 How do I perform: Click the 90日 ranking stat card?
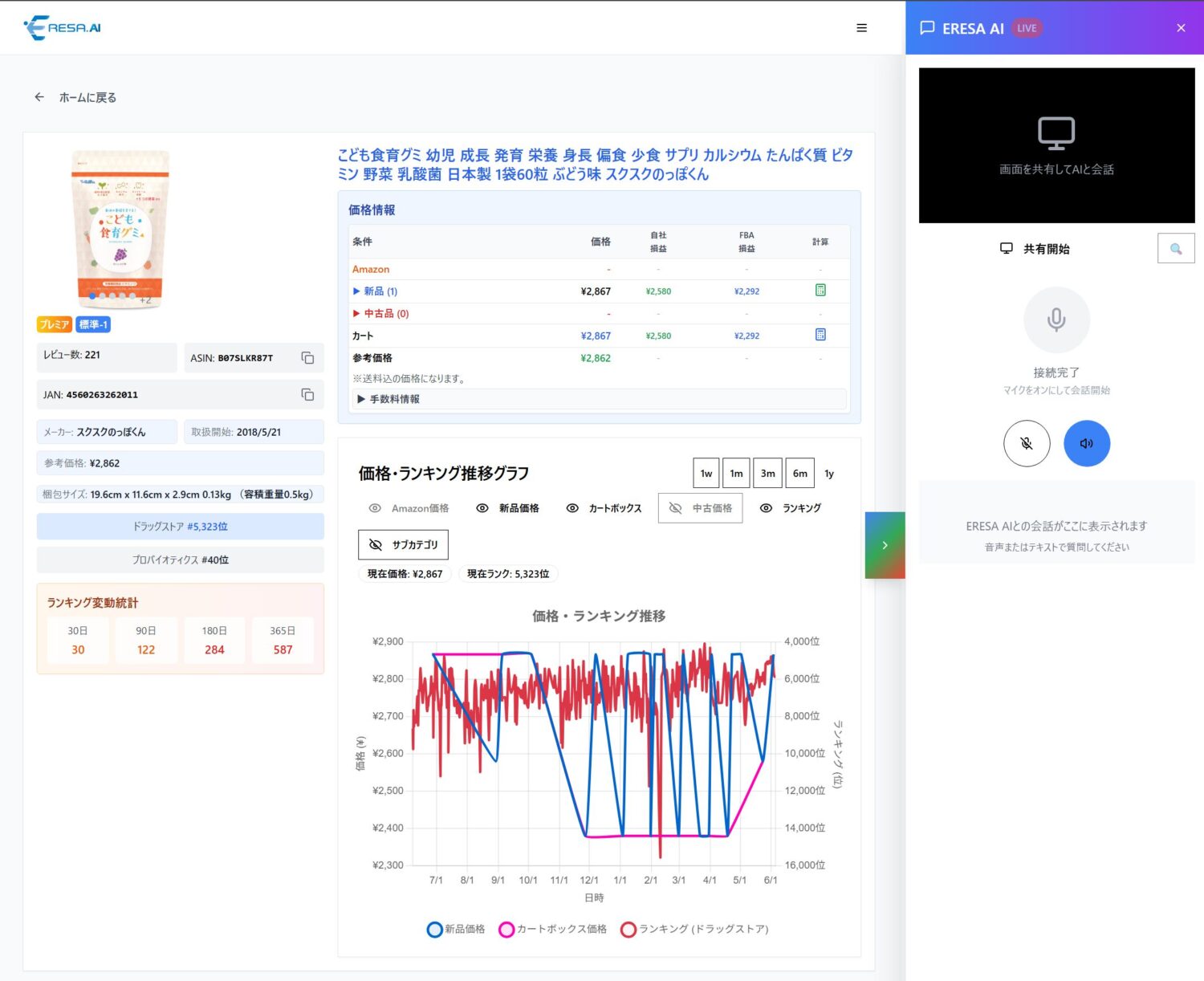146,641
